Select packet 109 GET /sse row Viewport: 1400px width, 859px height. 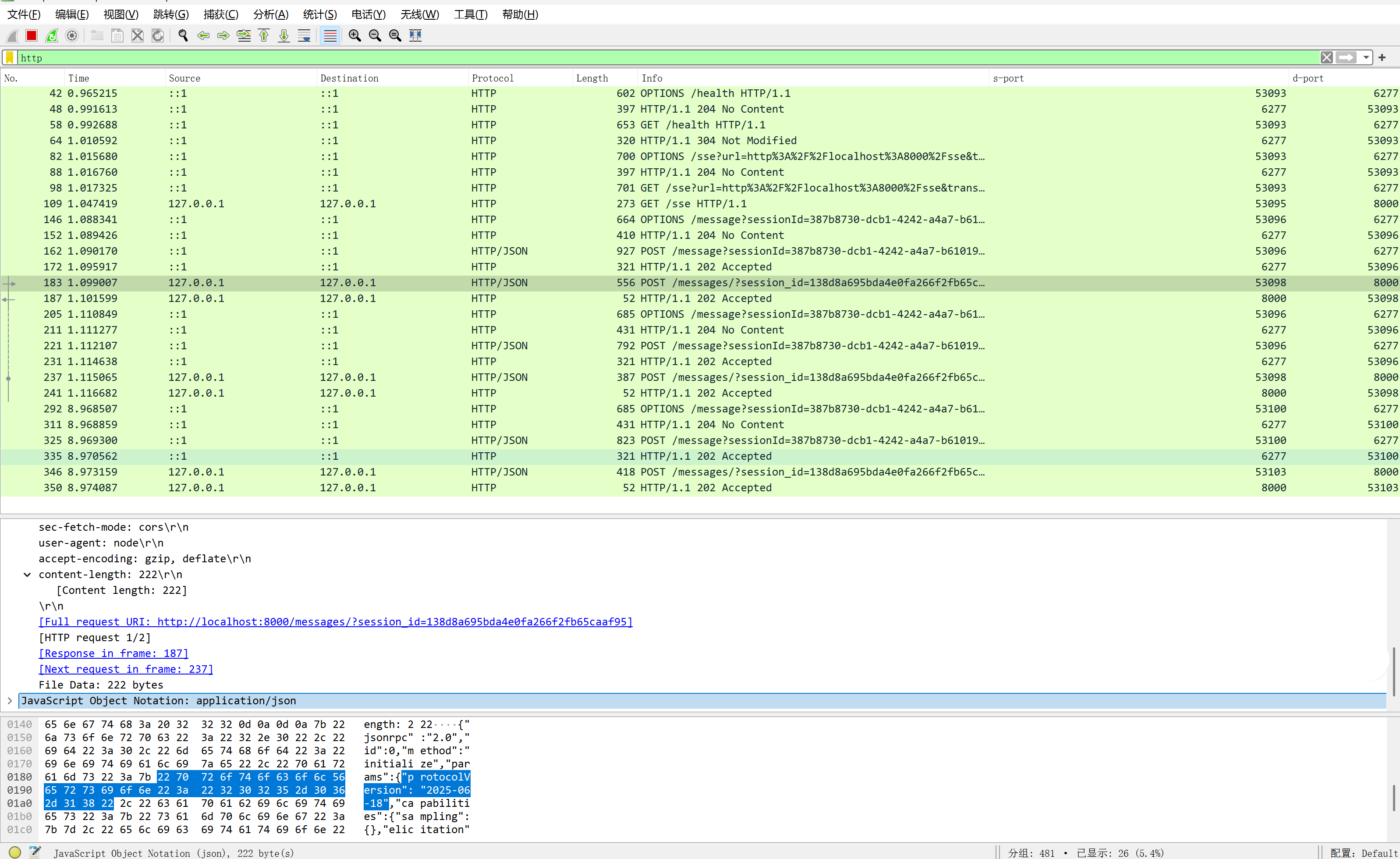pos(700,203)
